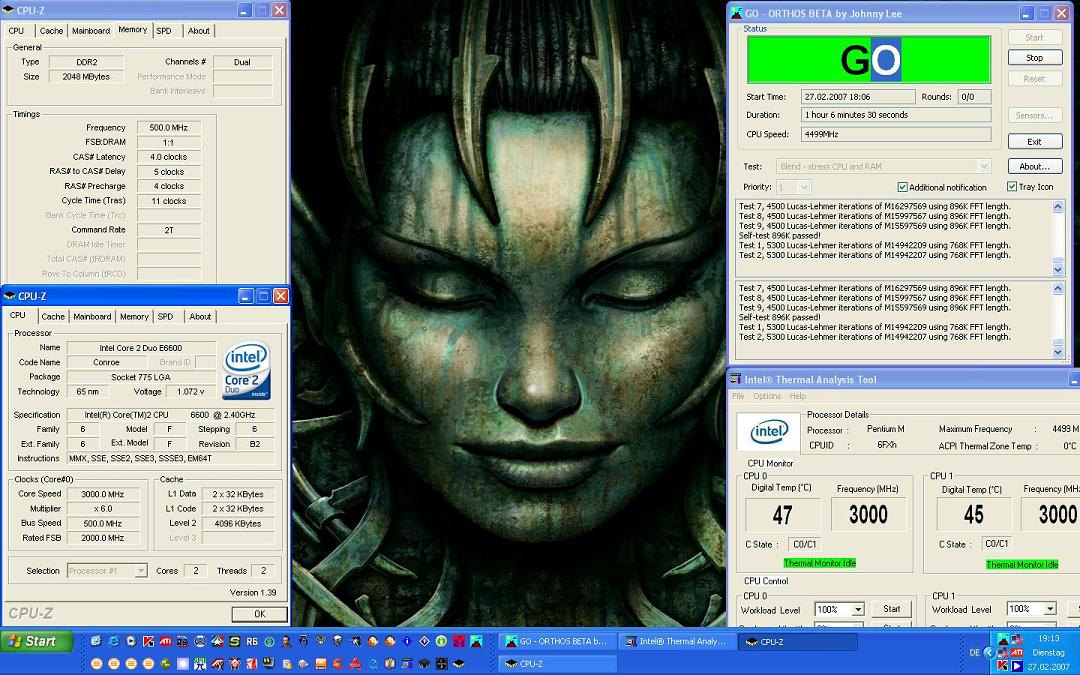Click the blue play-arrow tray icon
This screenshot has height=675, width=1080.
tap(1017, 666)
